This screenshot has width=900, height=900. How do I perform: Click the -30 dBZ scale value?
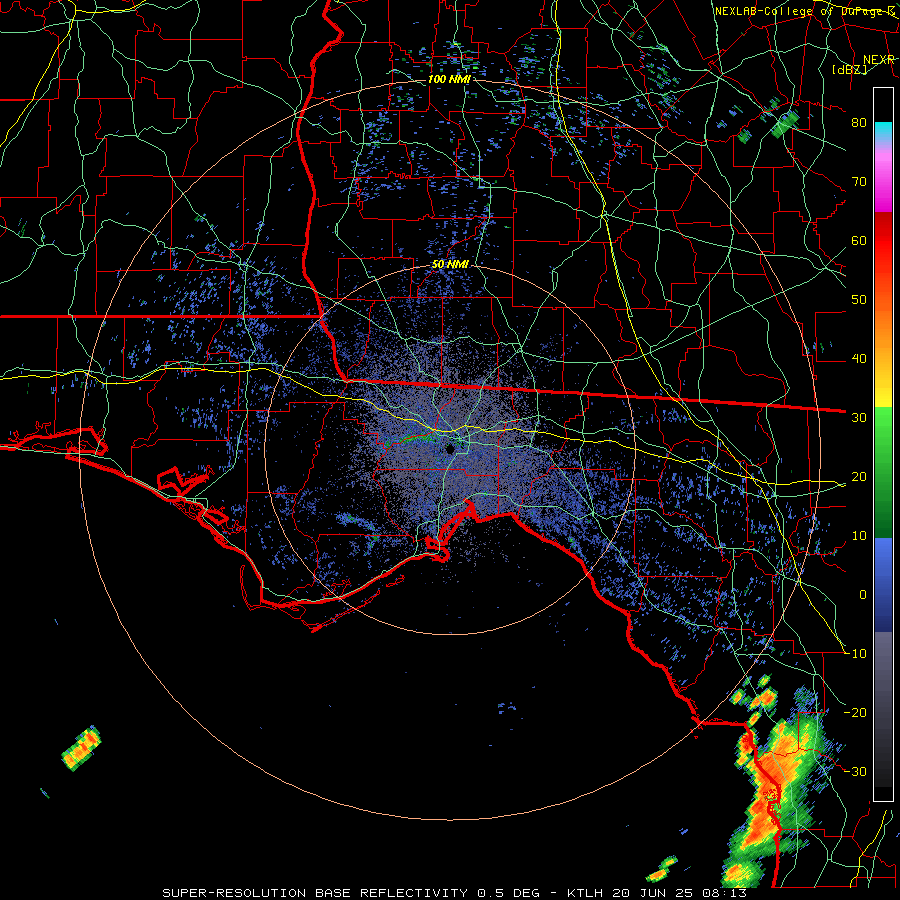pyautogui.click(x=856, y=771)
